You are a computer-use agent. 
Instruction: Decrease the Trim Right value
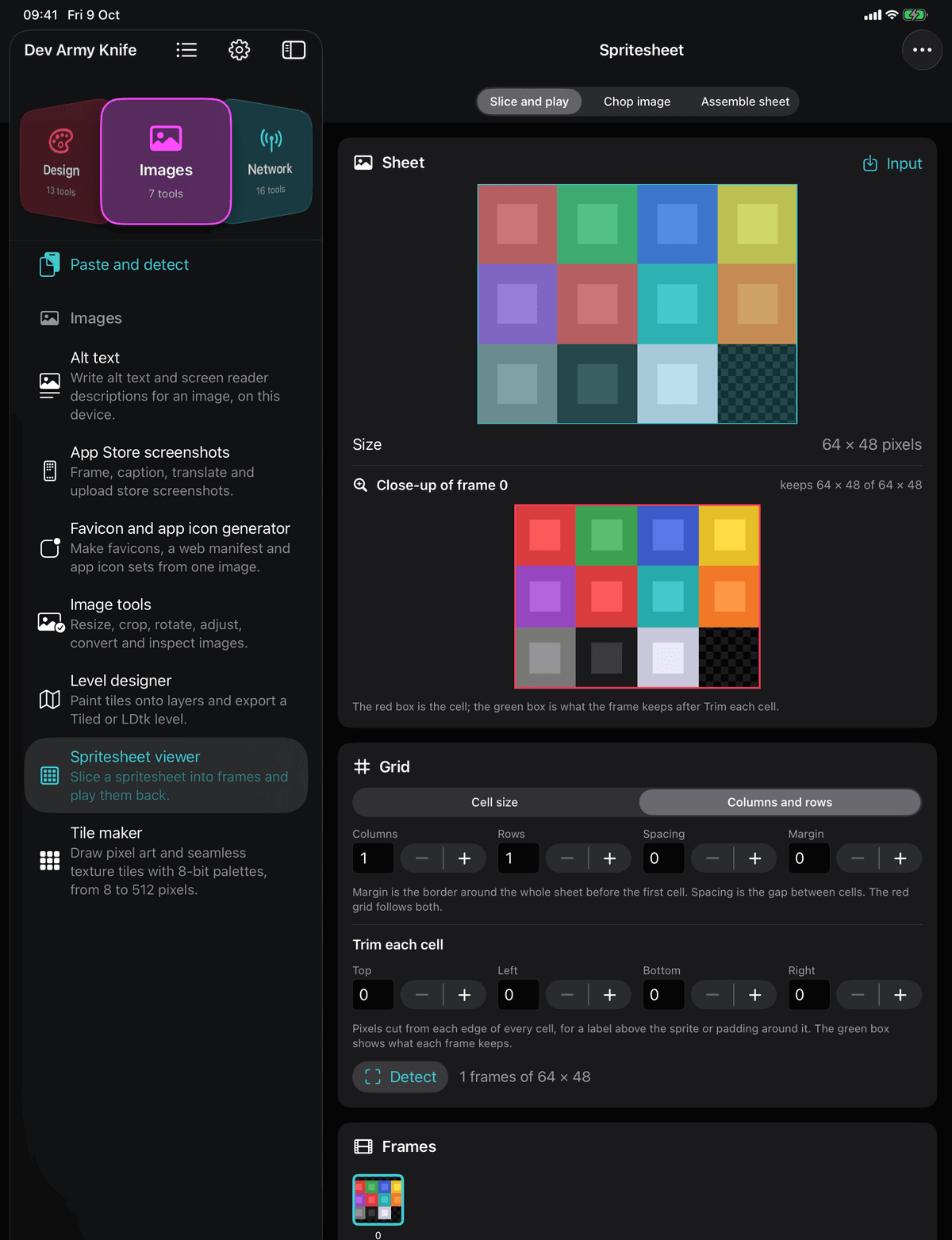pyautogui.click(x=858, y=995)
